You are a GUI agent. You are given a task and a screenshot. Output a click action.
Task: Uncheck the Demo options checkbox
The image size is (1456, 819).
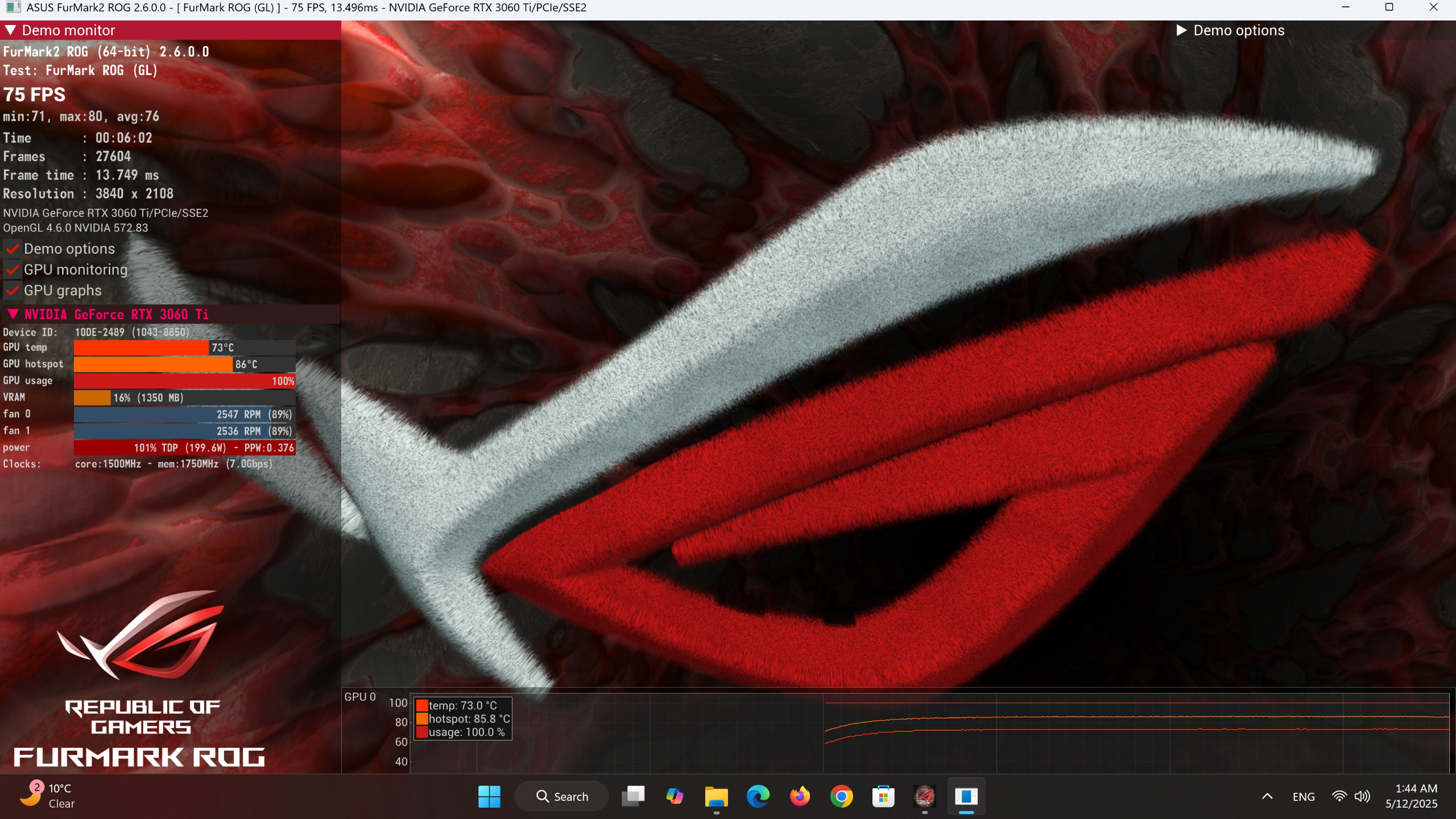[x=13, y=249]
